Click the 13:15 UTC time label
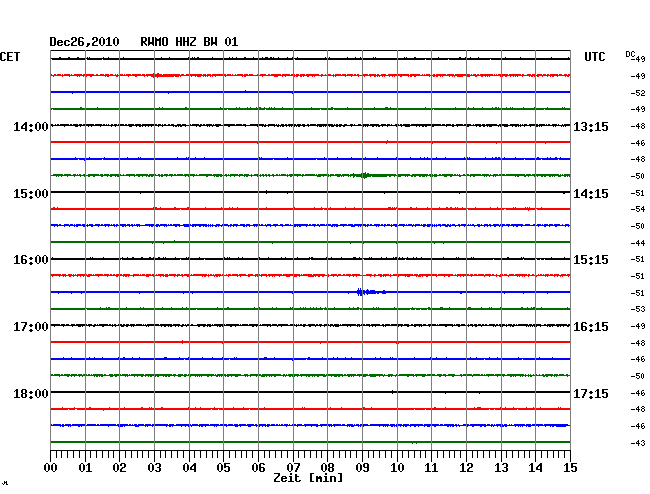Image resolution: width=650 pixels, height=494 pixels. [x=591, y=126]
